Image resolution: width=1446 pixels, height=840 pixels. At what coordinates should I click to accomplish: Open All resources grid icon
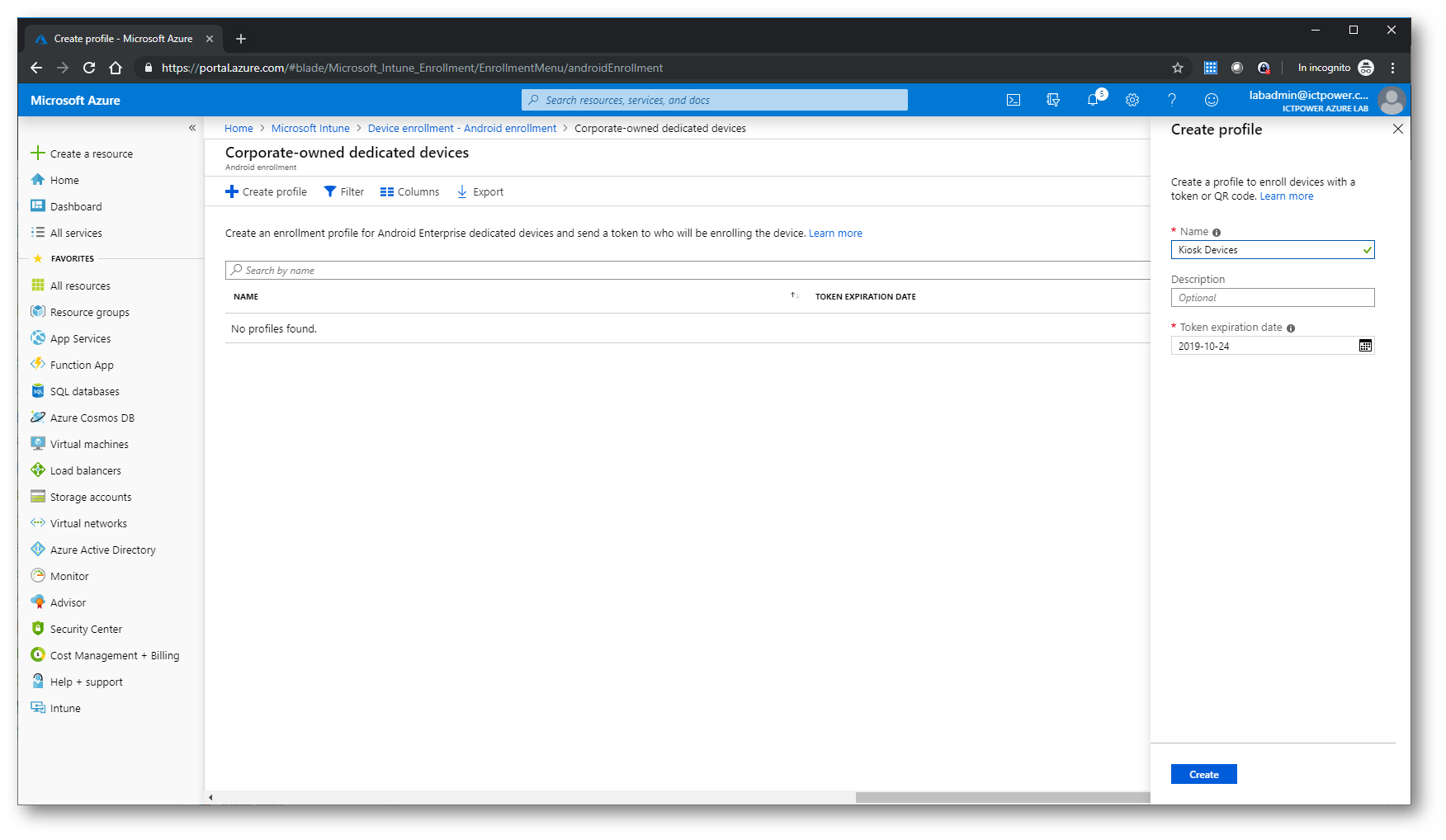coord(38,285)
